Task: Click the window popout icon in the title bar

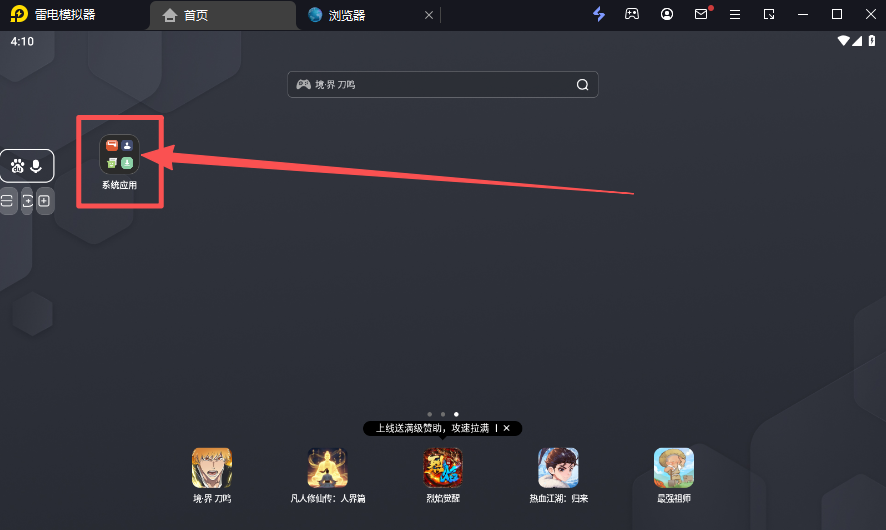Action: pos(769,14)
